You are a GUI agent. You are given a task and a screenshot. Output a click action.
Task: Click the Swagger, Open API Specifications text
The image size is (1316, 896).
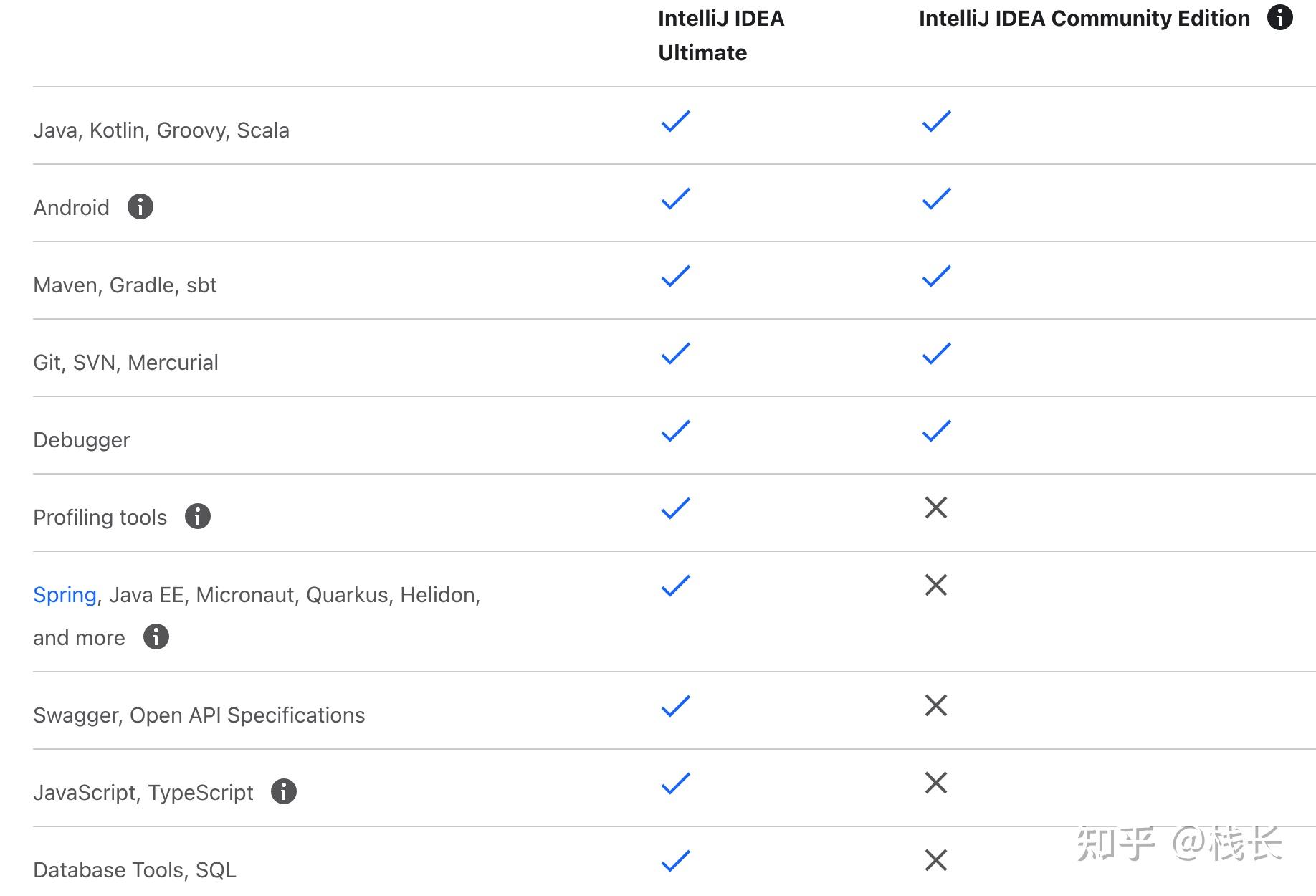coord(199,715)
